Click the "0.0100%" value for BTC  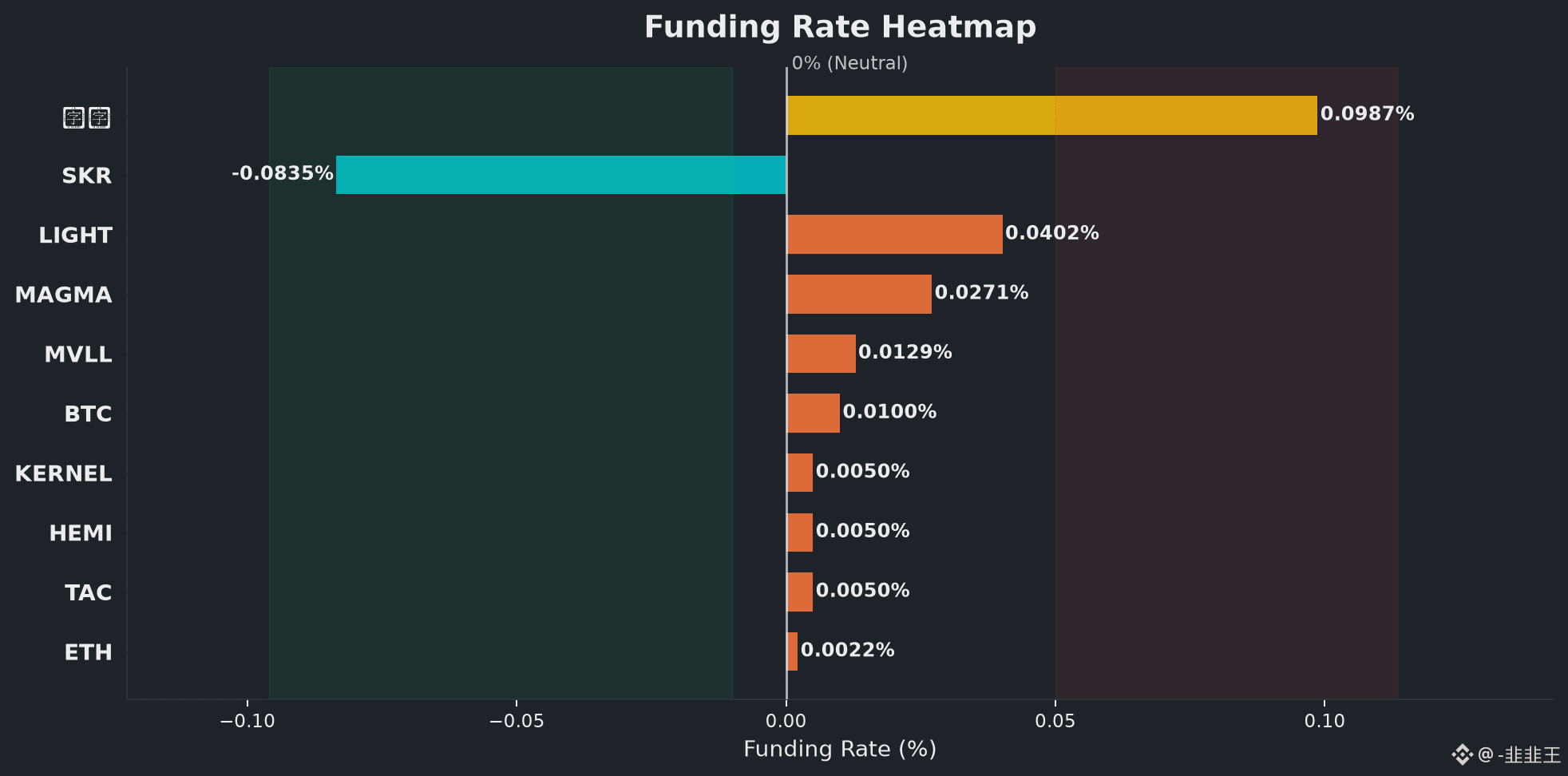point(889,412)
